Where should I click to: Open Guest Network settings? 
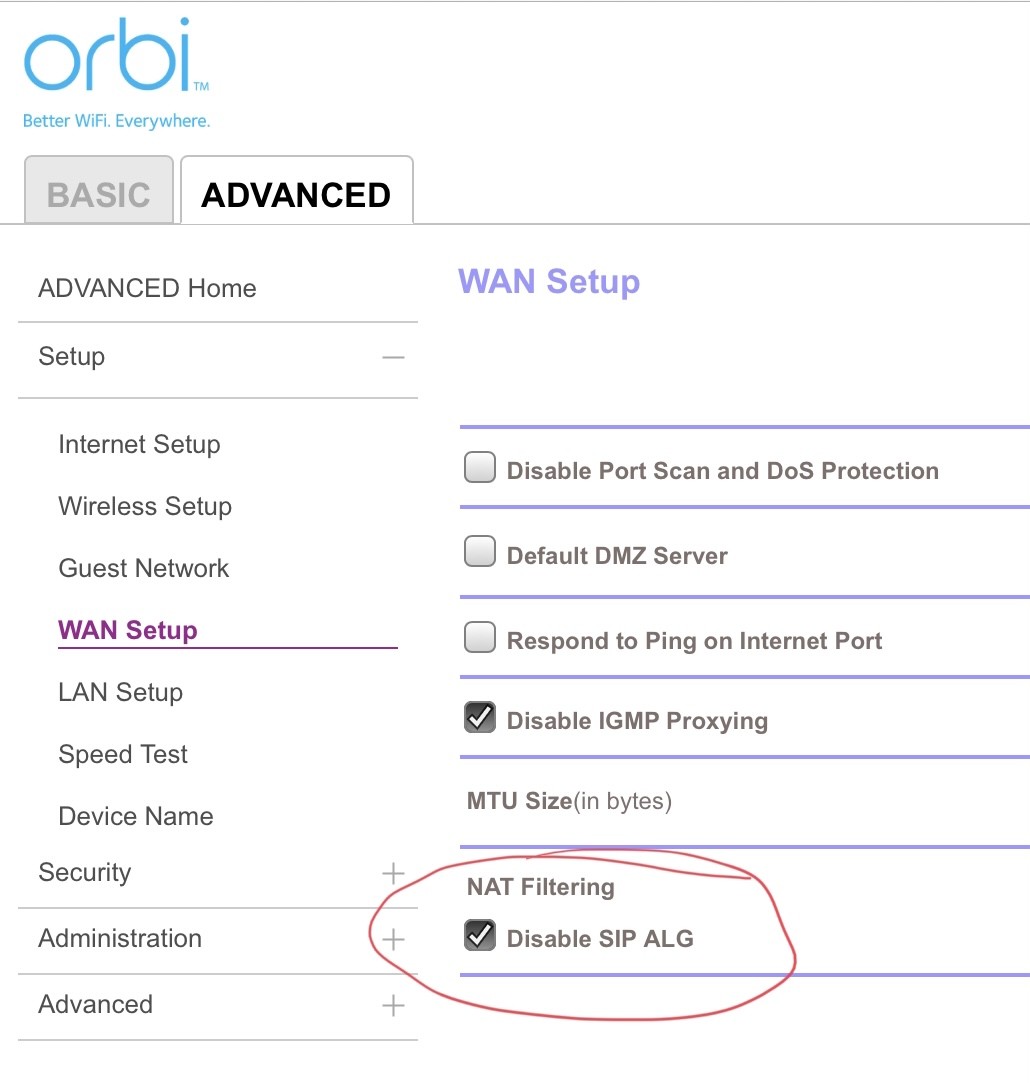[x=144, y=569]
